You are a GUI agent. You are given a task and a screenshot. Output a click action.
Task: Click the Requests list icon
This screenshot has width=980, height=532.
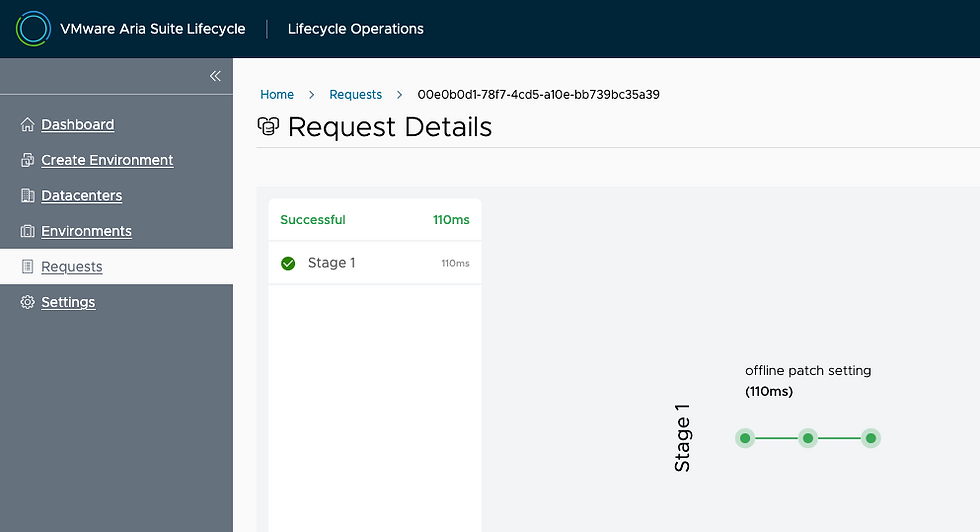point(28,267)
